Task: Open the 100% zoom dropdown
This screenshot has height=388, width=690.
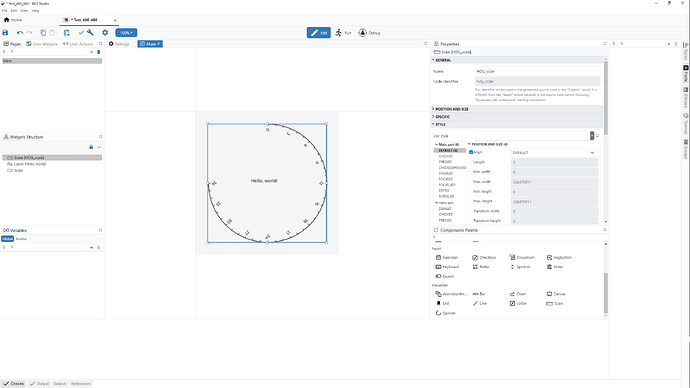Action: 126,33
